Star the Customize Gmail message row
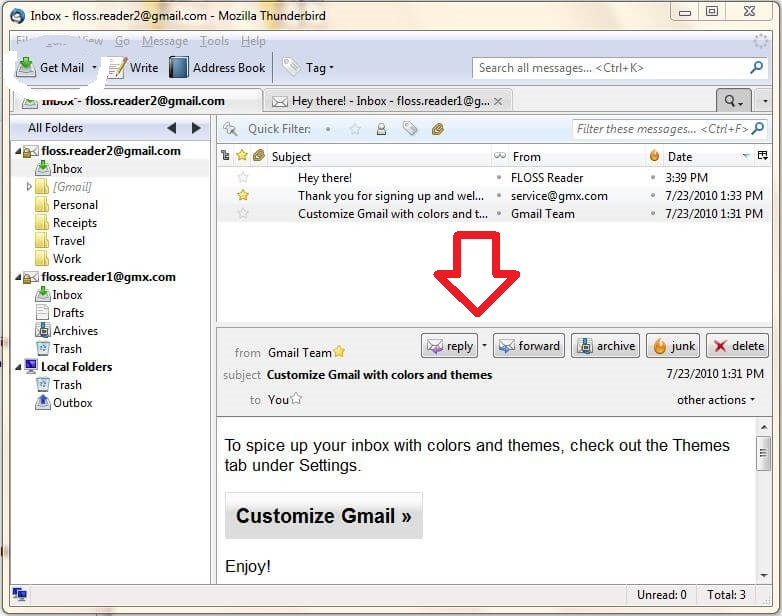Image resolution: width=782 pixels, height=616 pixels. coord(243,213)
